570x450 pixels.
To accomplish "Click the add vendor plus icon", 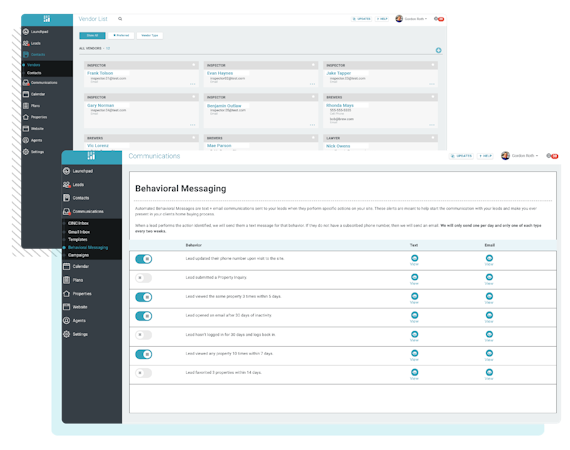I will pyautogui.click(x=439, y=50).
